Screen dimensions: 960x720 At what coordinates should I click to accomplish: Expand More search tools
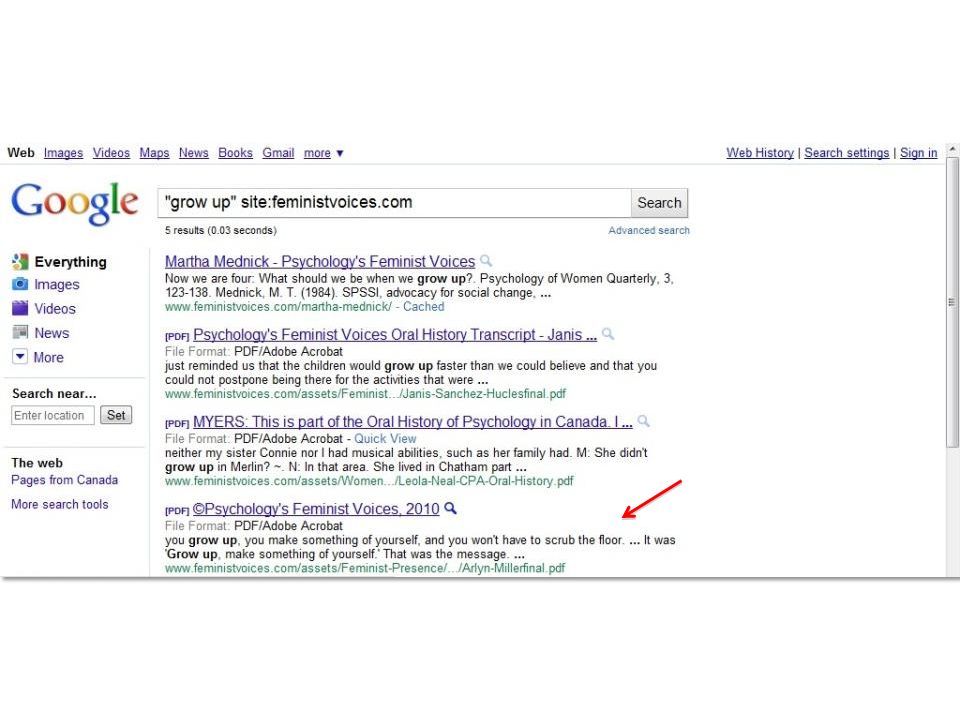tap(59, 504)
